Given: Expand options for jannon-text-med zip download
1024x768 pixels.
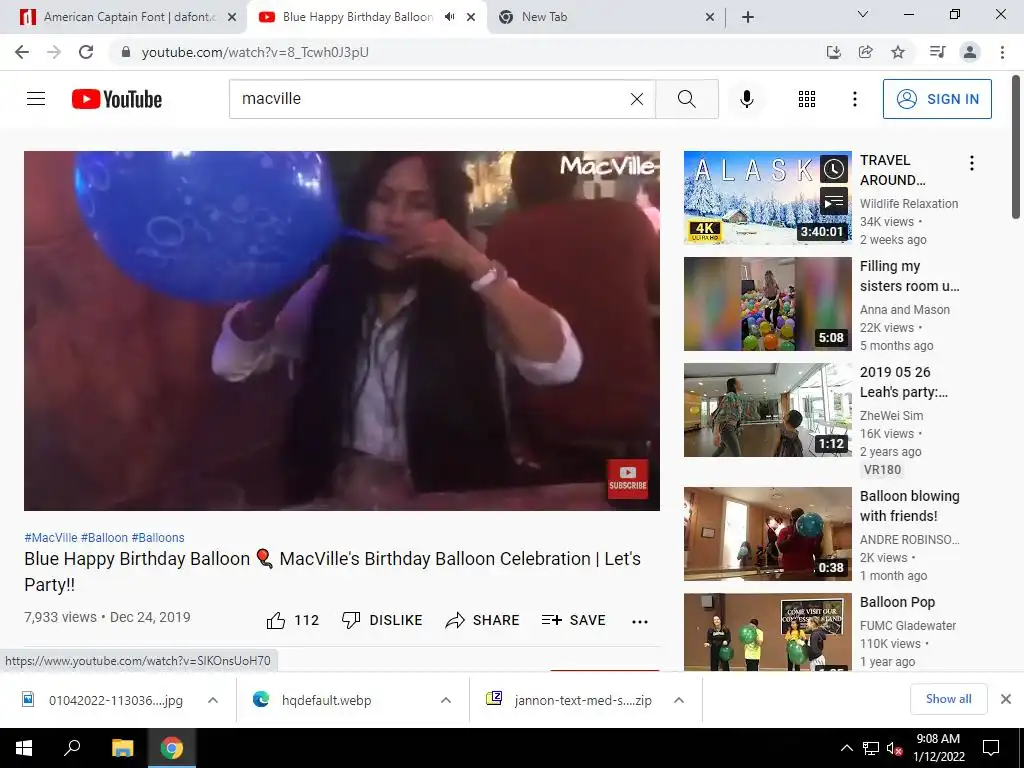Looking at the screenshot, I should click(679, 700).
